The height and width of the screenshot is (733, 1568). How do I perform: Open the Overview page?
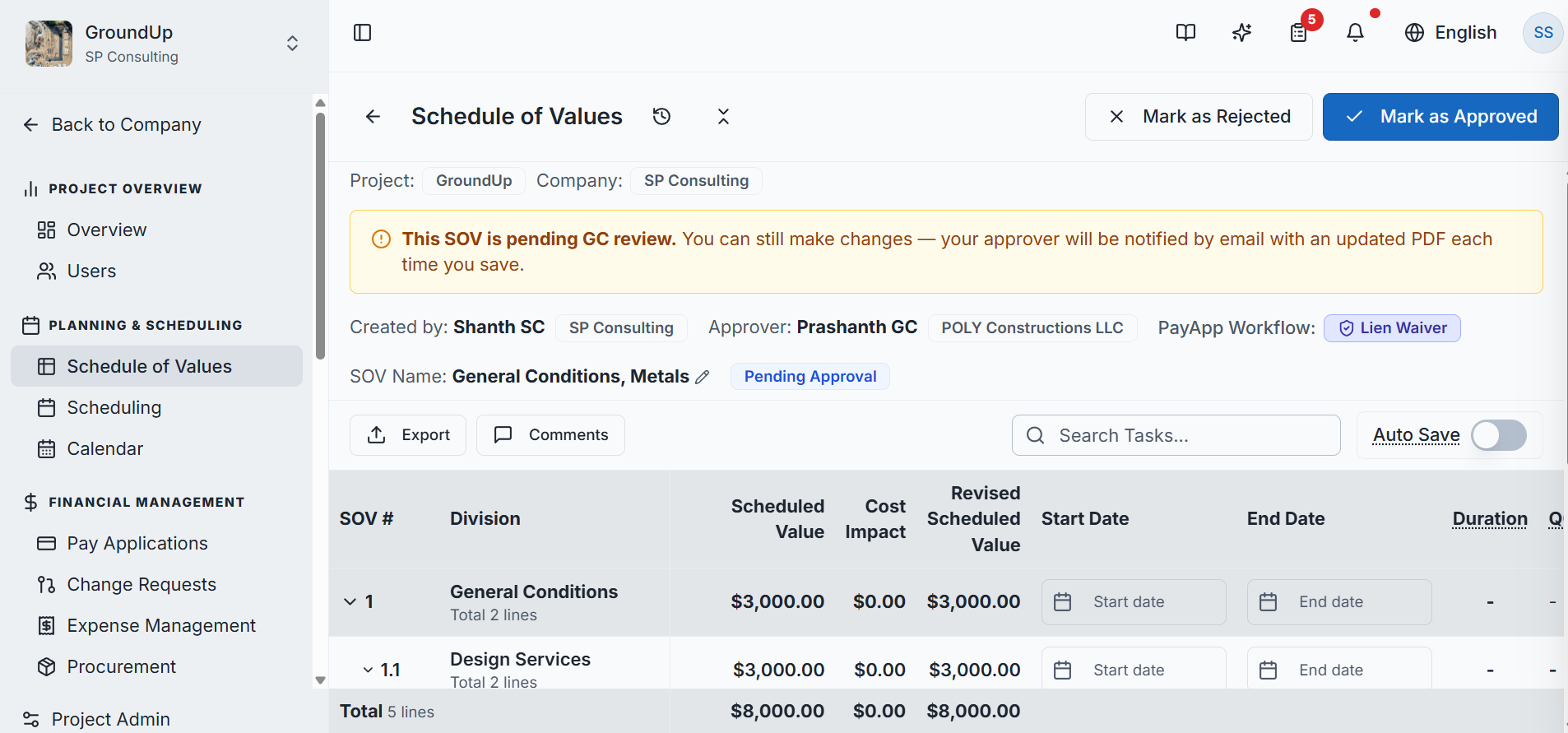(156, 230)
